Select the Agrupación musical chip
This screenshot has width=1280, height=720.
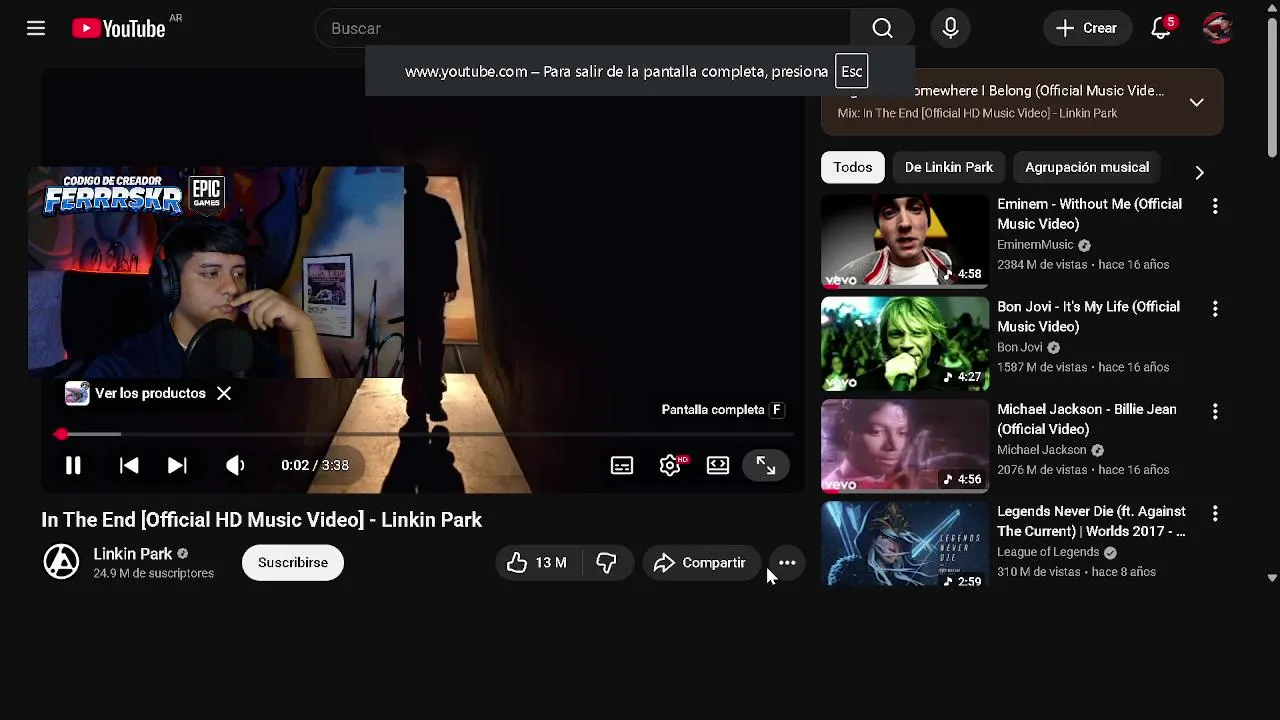1087,167
